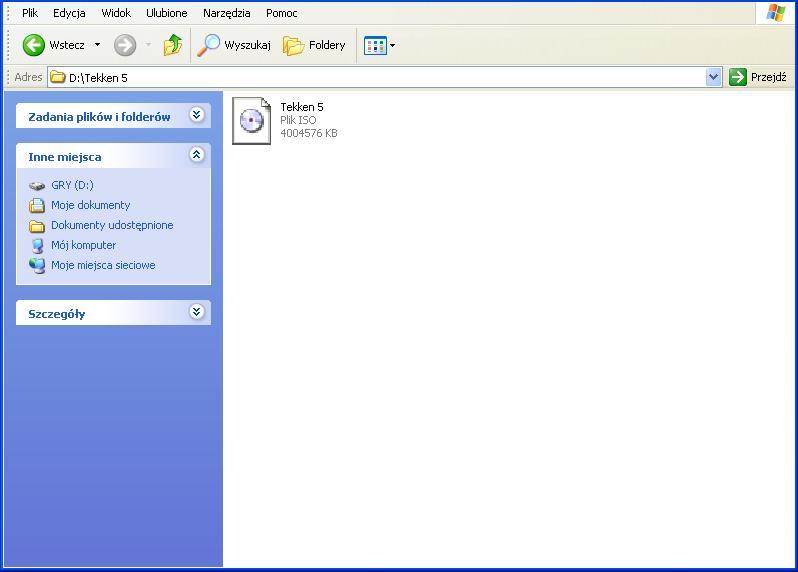
Task: Open the Edycja menu
Action: click(x=69, y=13)
